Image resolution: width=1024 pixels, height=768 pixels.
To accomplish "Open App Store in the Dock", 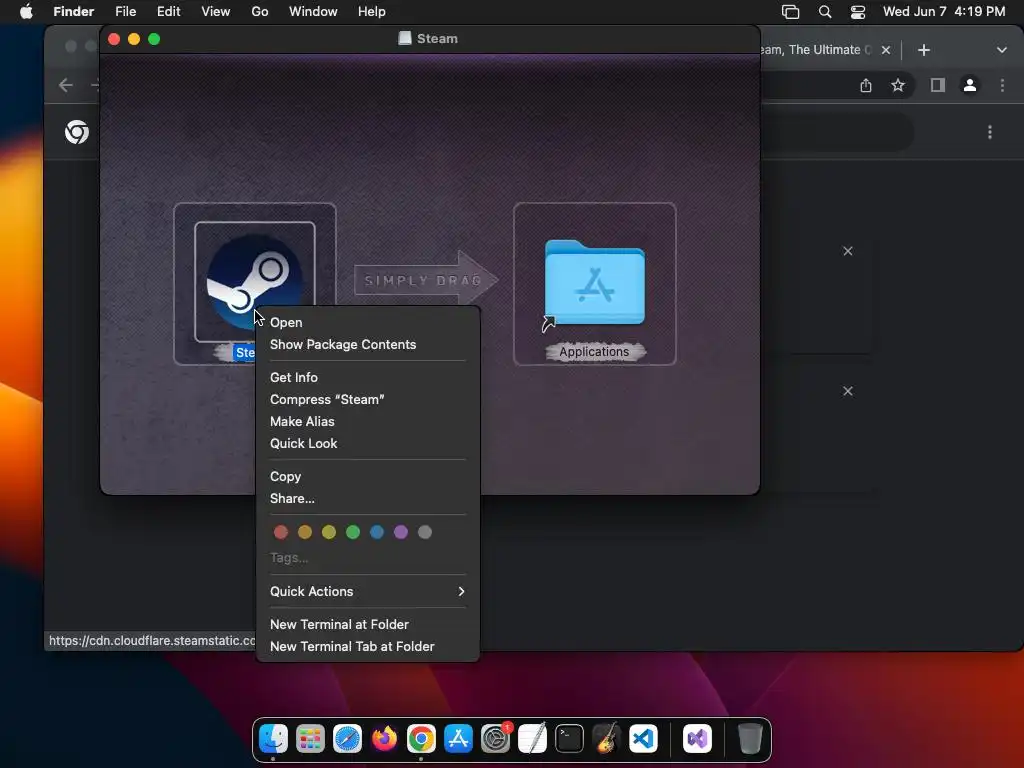I will 458,739.
